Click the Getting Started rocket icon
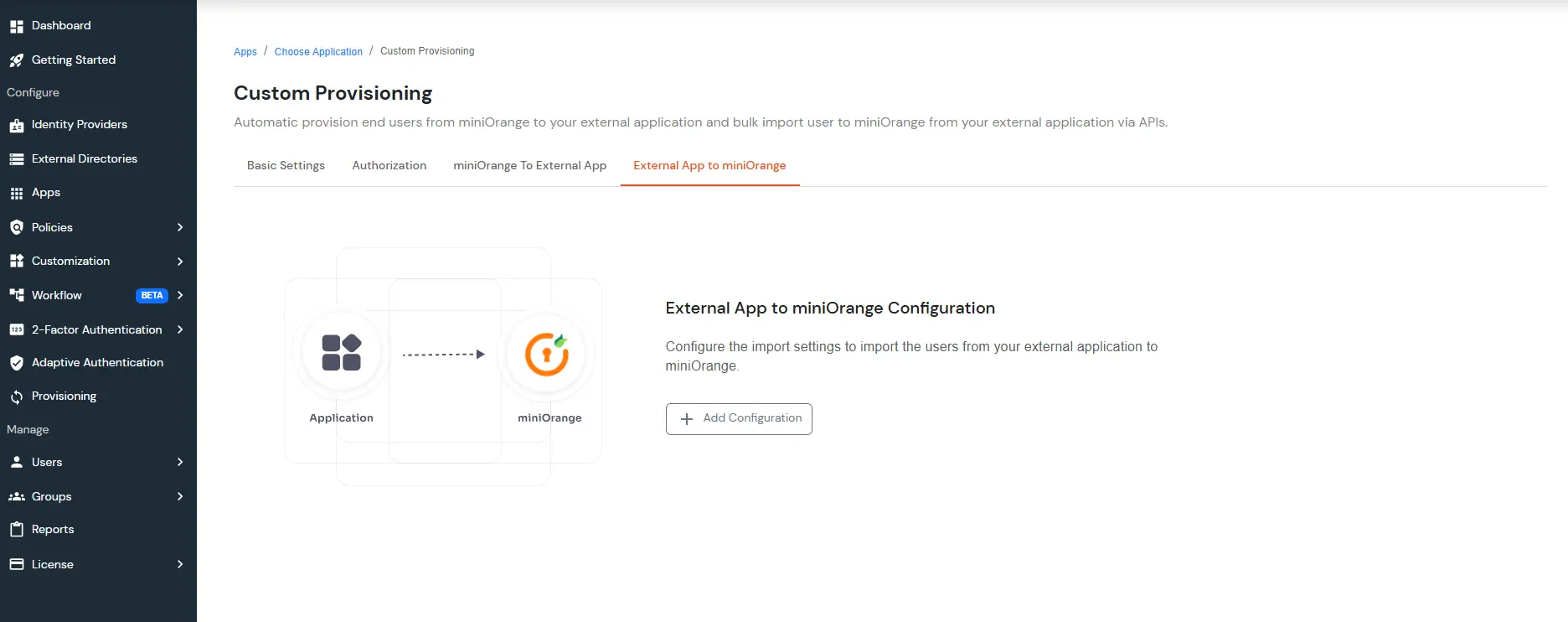Viewport: 1568px width, 622px height. pyautogui.click(x=16, y=60)
